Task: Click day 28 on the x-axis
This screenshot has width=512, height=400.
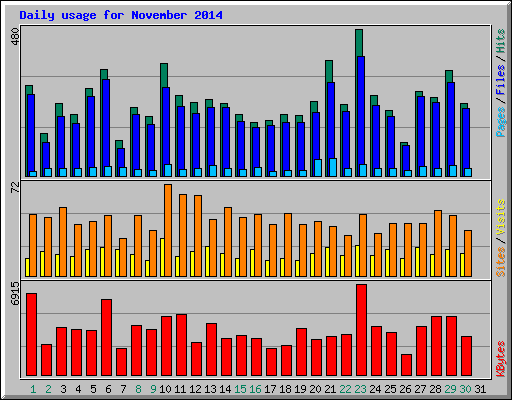Action: pos(435,389)
